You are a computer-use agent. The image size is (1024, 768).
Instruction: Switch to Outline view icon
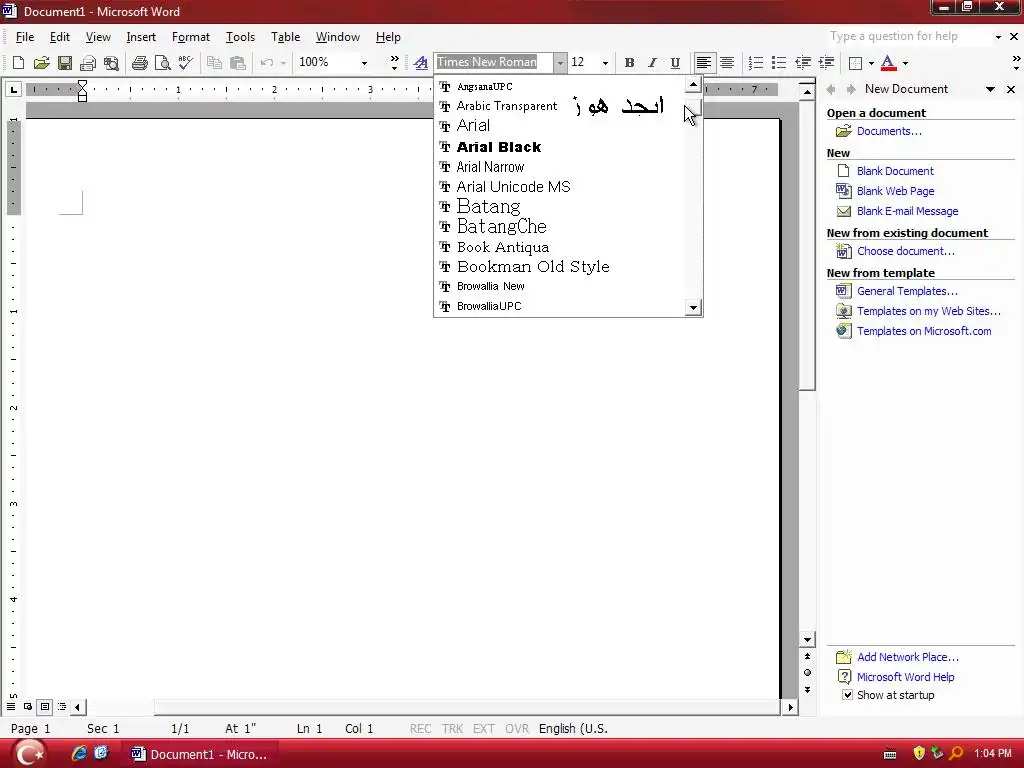pos(62,707)
